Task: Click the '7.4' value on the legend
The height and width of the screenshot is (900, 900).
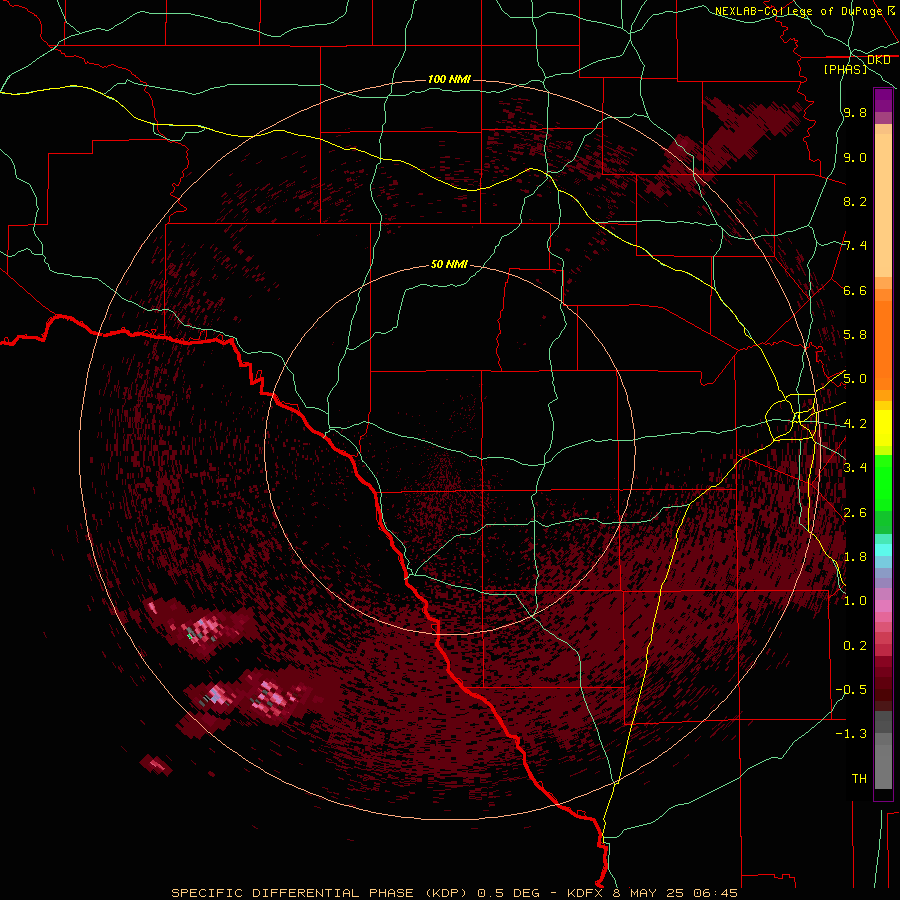Action: (855, 246)
